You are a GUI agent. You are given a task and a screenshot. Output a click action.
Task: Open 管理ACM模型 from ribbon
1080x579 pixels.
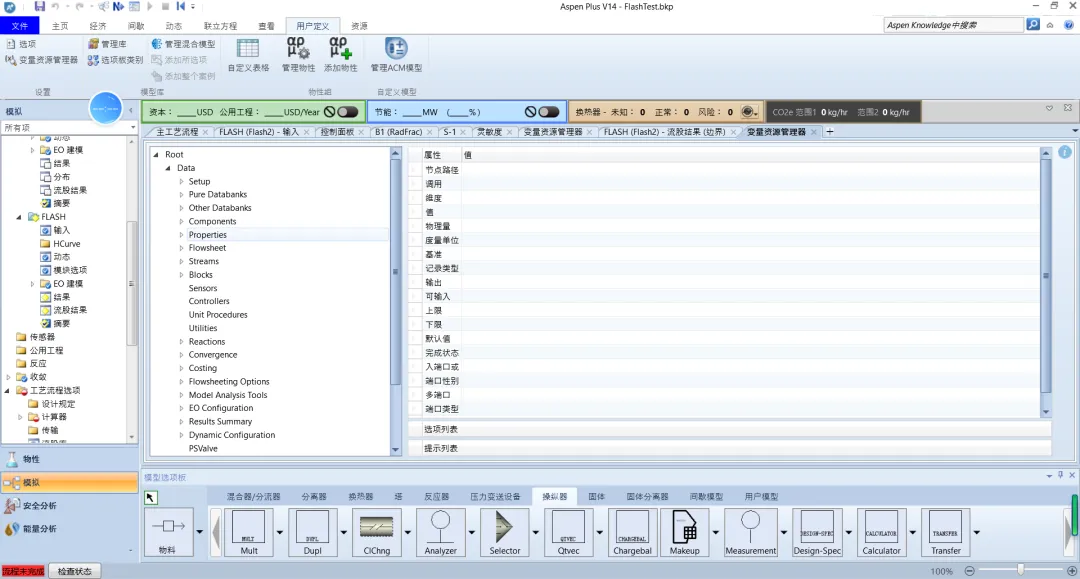coord(396,55)
